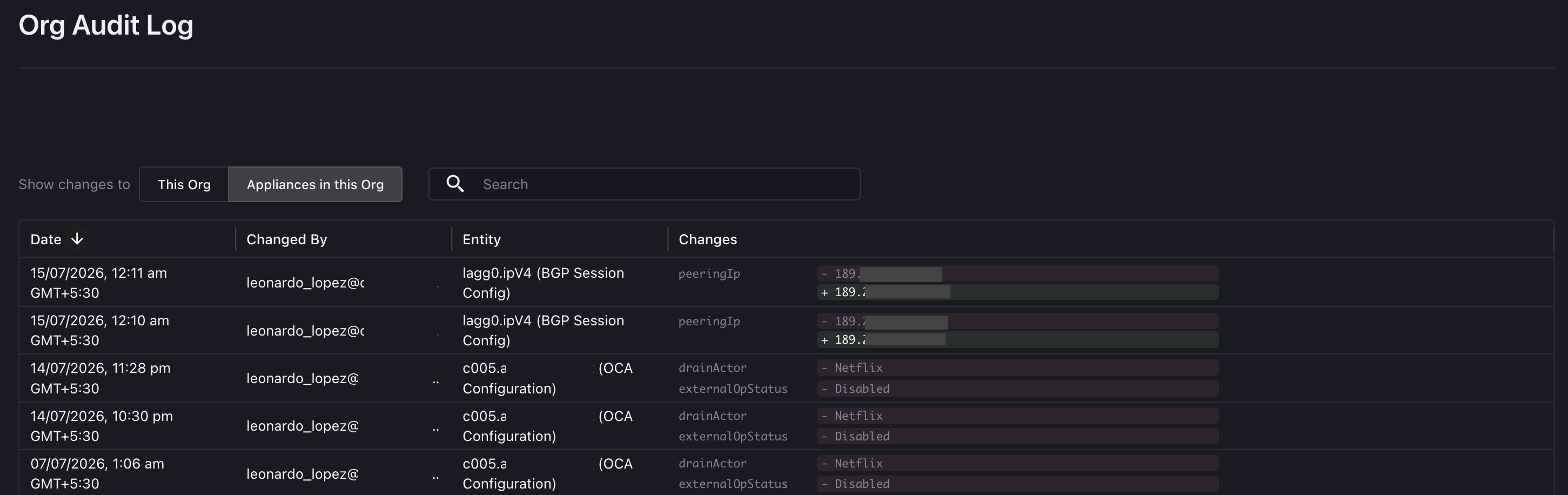Click externalOpStatus label in 10:30 pm row
The height and width of the screenshot is (495, 1568).
(733, 437)
